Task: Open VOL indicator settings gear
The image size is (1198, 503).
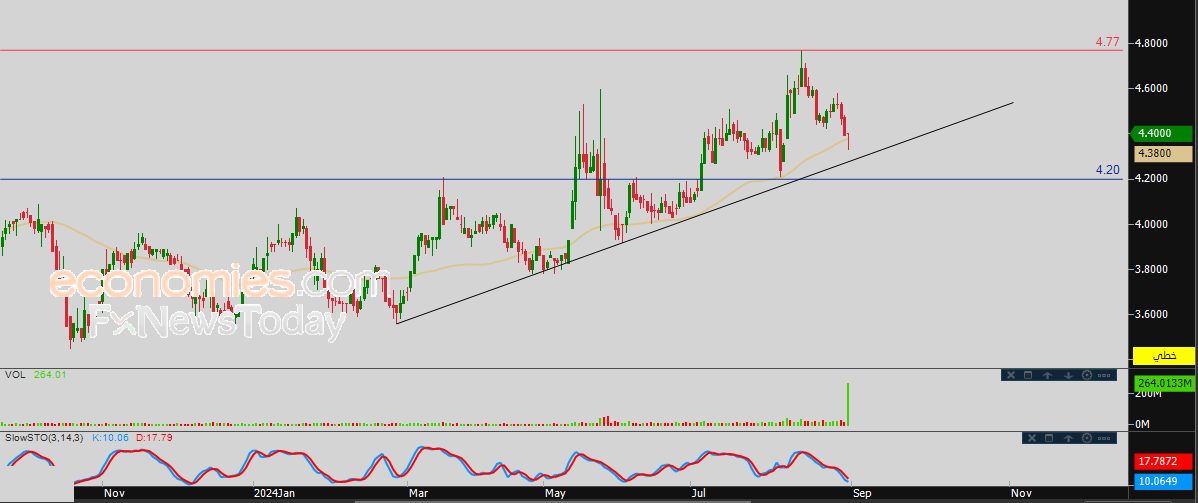Action: [1086, 375]
